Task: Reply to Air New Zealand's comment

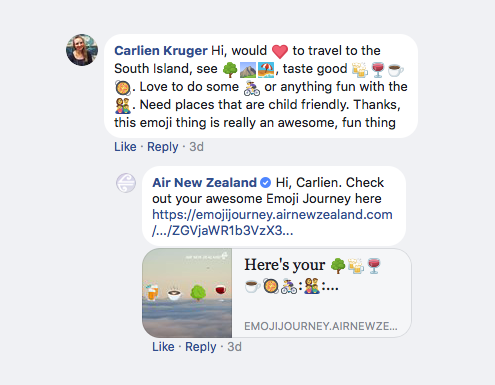Action: 201,347
